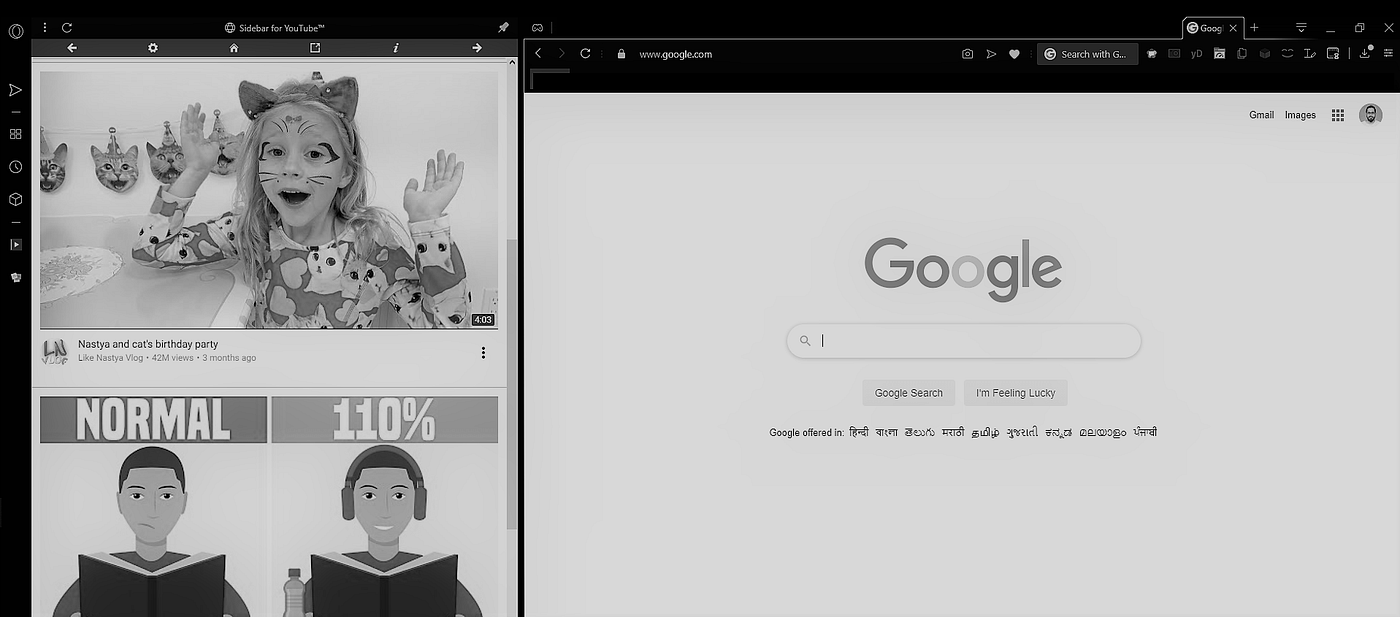Open downloads via the download icon with badge

tap(1364, 54)
